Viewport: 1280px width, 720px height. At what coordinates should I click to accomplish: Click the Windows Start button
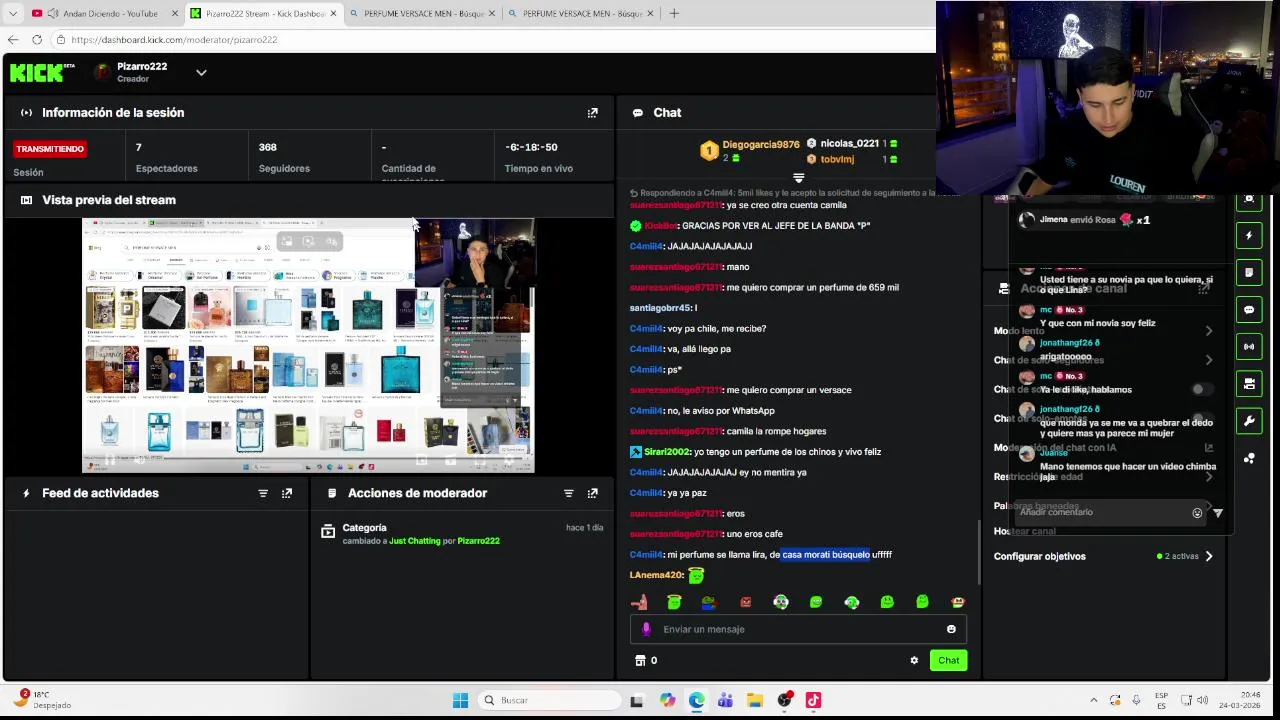coord(460,700)
